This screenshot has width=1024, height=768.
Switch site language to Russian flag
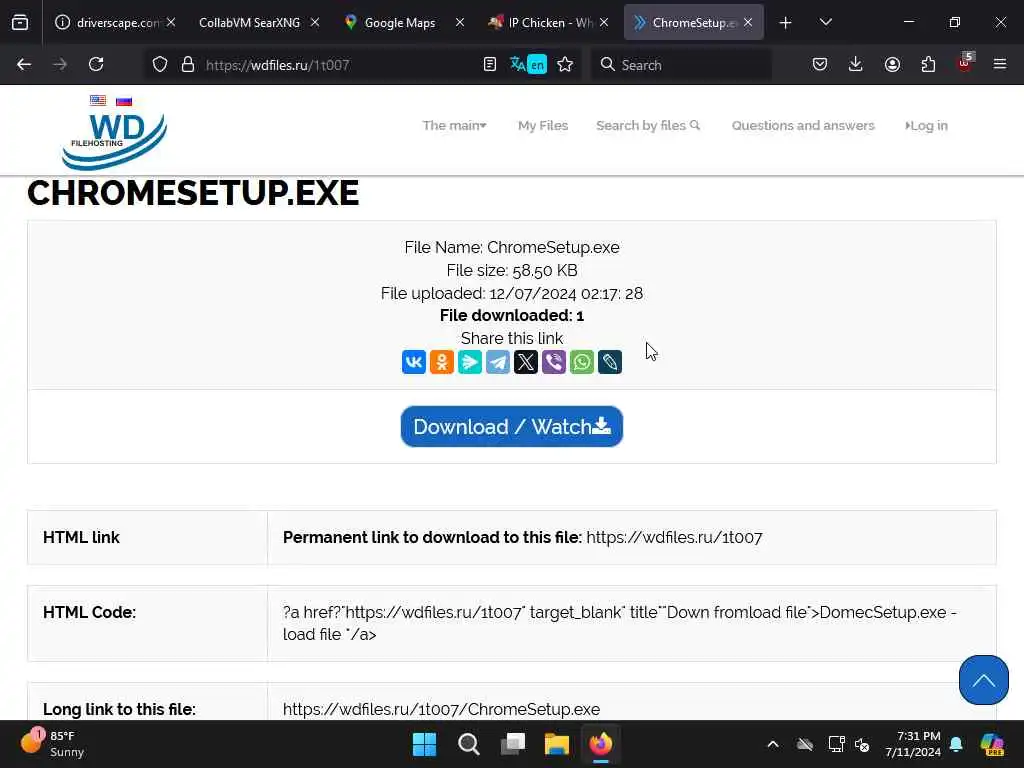click(x=124, y=101)
